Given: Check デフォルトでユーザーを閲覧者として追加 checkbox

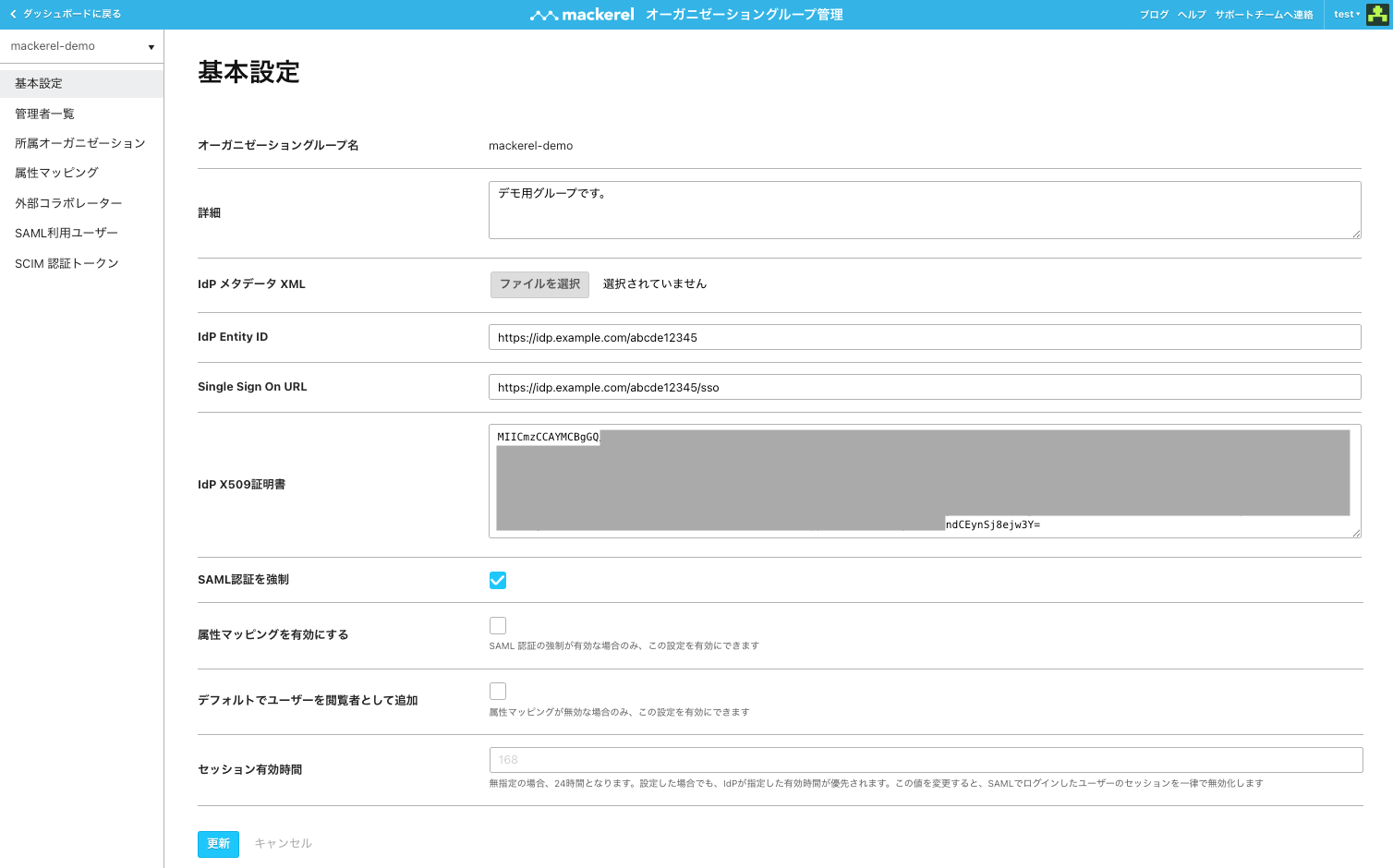Looking at the screenshot, I should point(498,691).
